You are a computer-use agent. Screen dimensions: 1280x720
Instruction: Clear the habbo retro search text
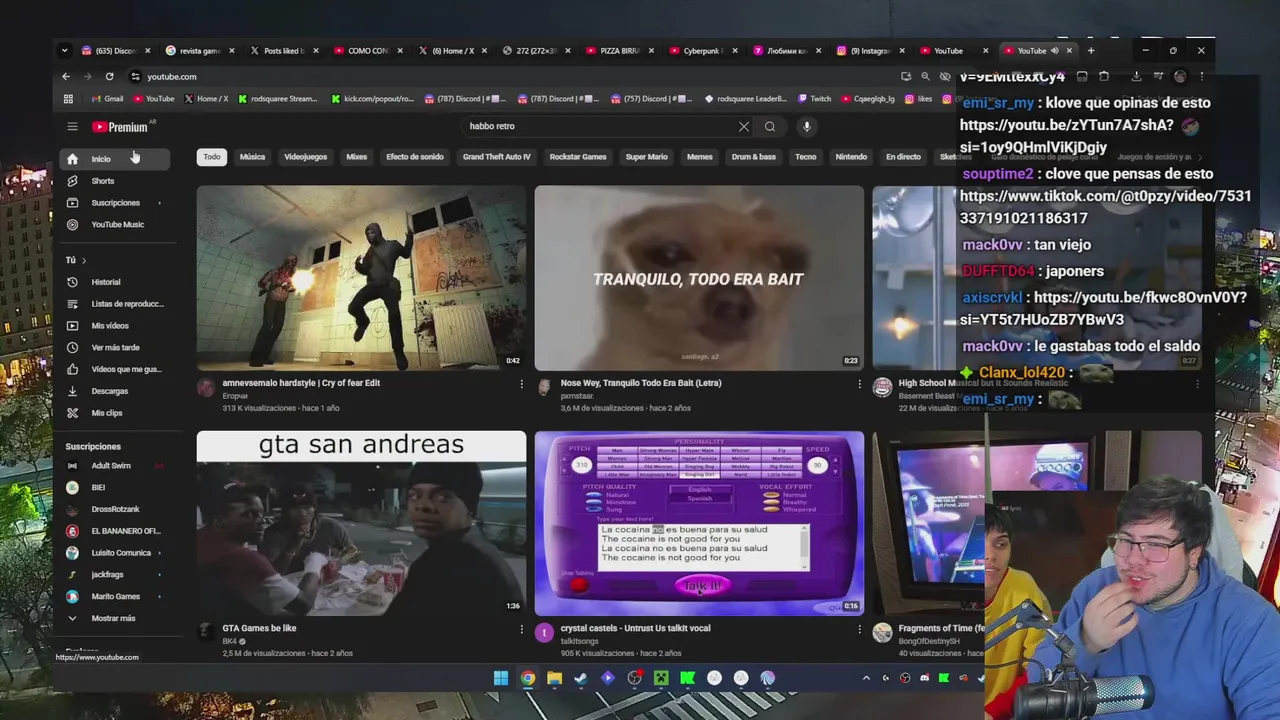click(x=744, y=127)
